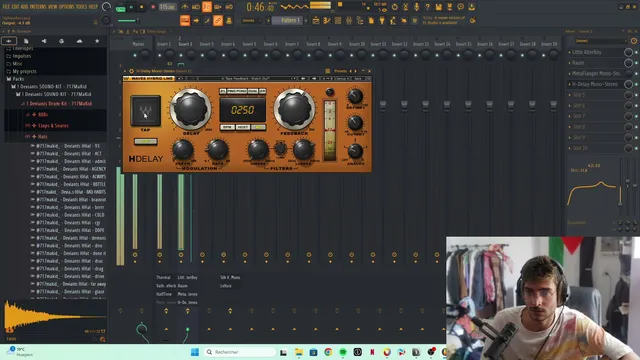The height and width of the screenshot is (360, 640).
Task: Open the PATTERNS menu
Action: [x=38, y=7]
